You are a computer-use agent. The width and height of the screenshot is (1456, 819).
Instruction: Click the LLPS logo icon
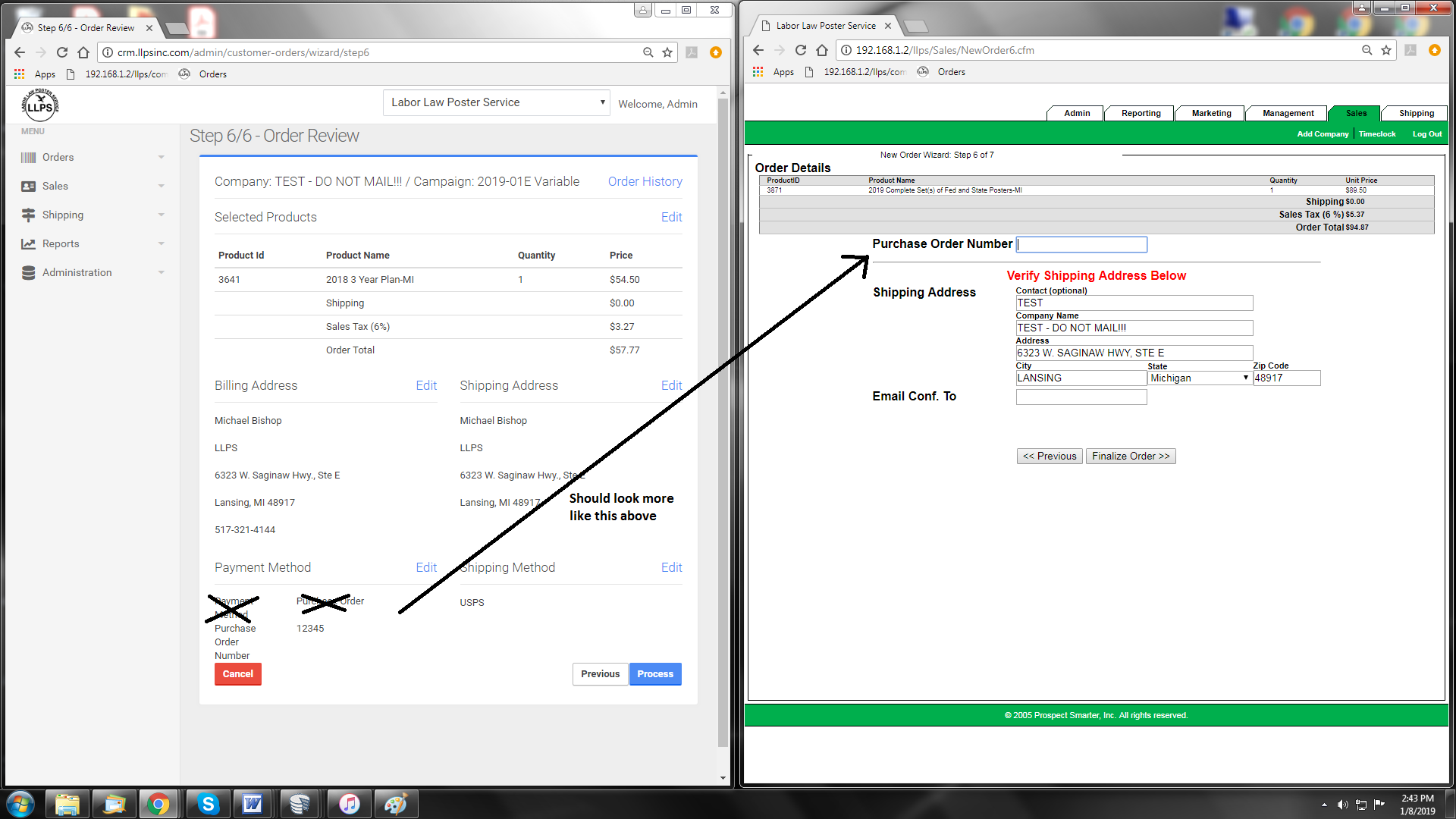39,105
